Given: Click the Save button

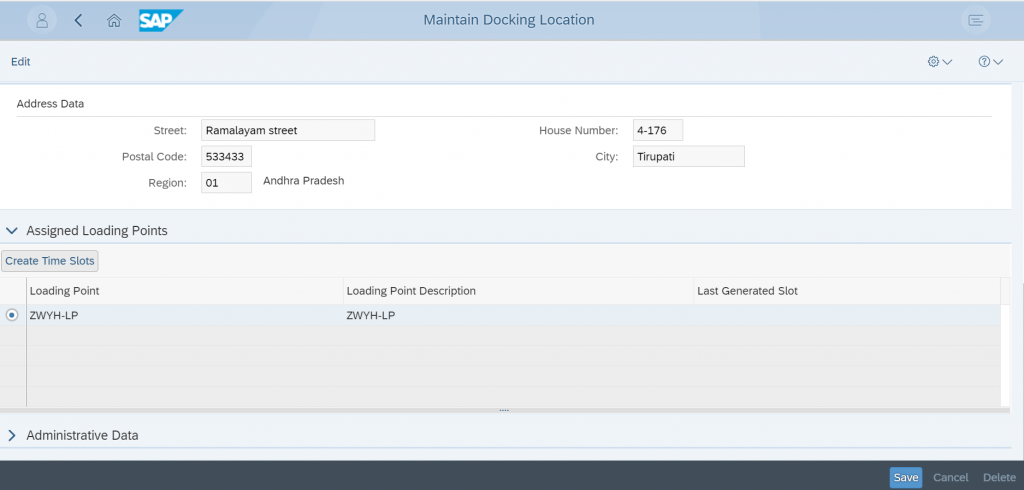Looking at the screenshot, I should pyautogui.click(x=906, y=478).
